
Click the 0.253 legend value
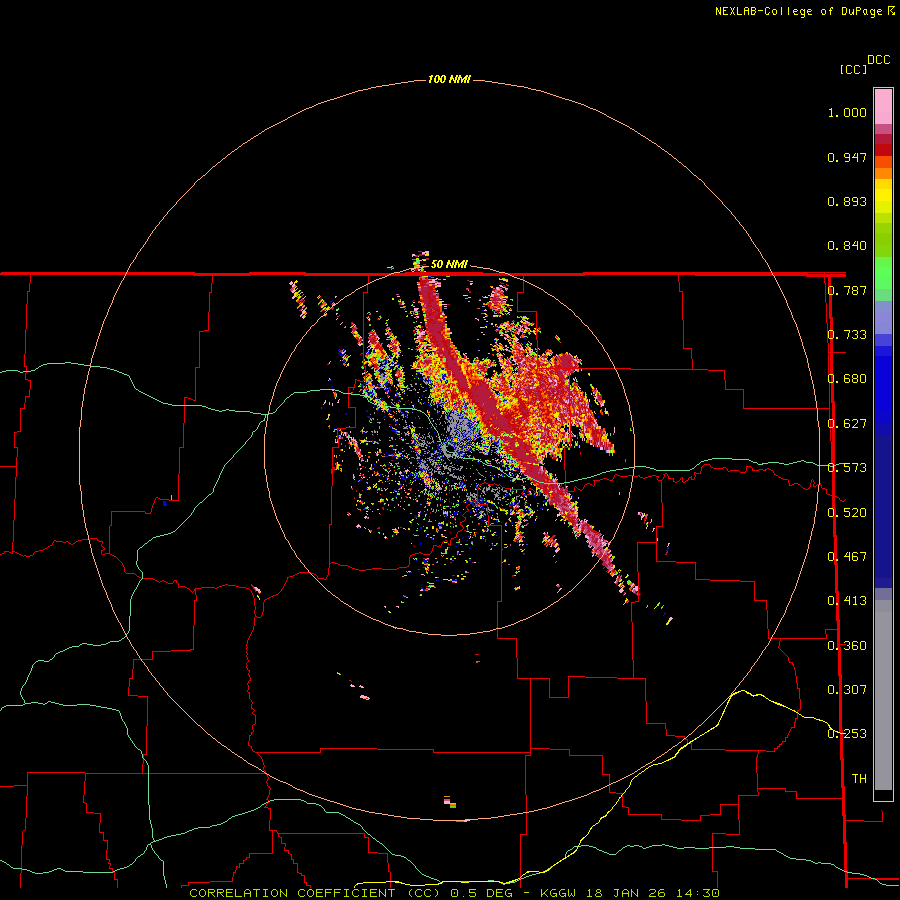point(847,734)
